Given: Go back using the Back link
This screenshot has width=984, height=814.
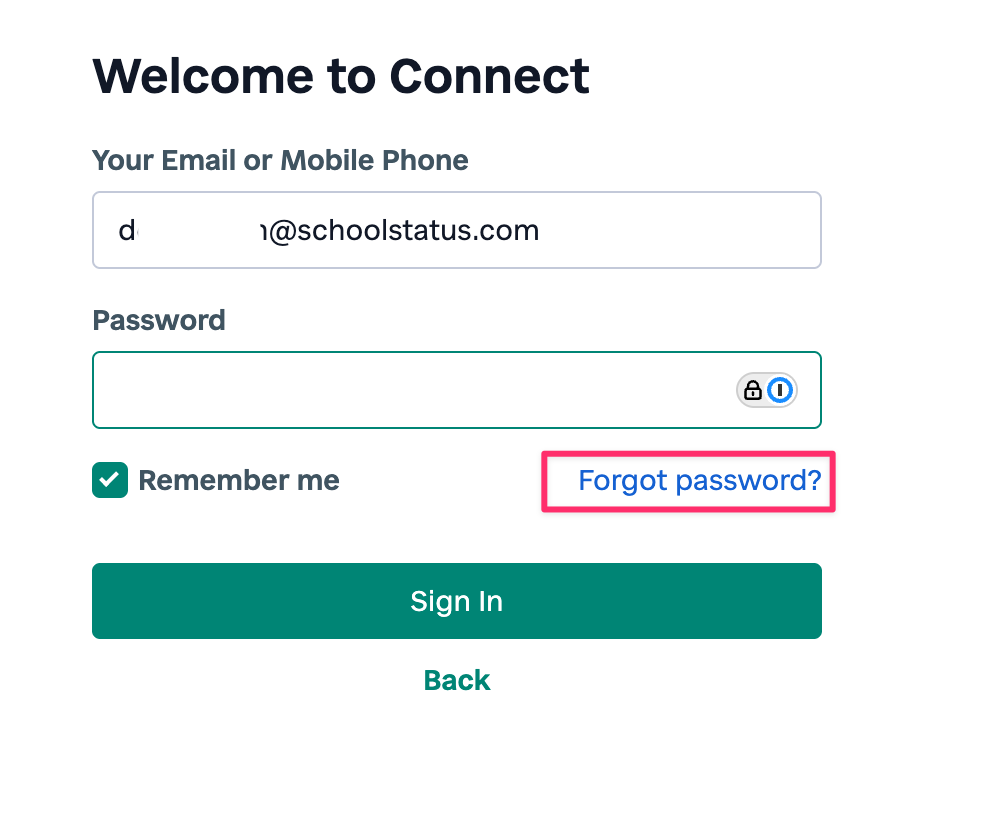Looking at the screenshot, I should pos(457,680).
